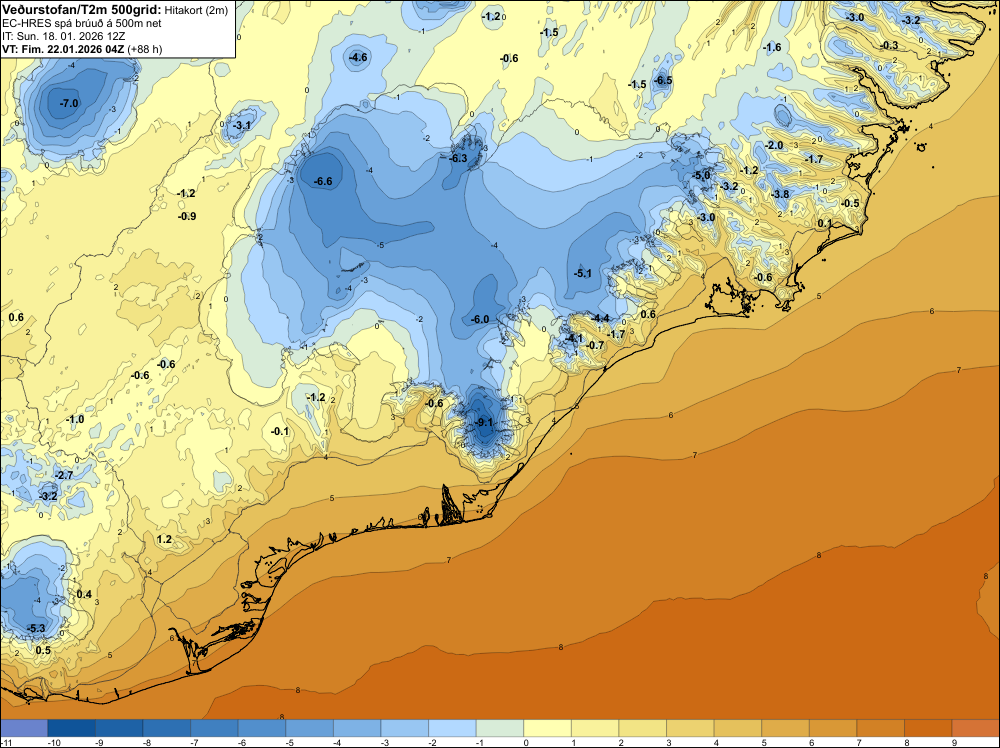Select the -3.1 temperature label
The height and width of the screenshot is (748, 1000).
(x=242, y=126)
